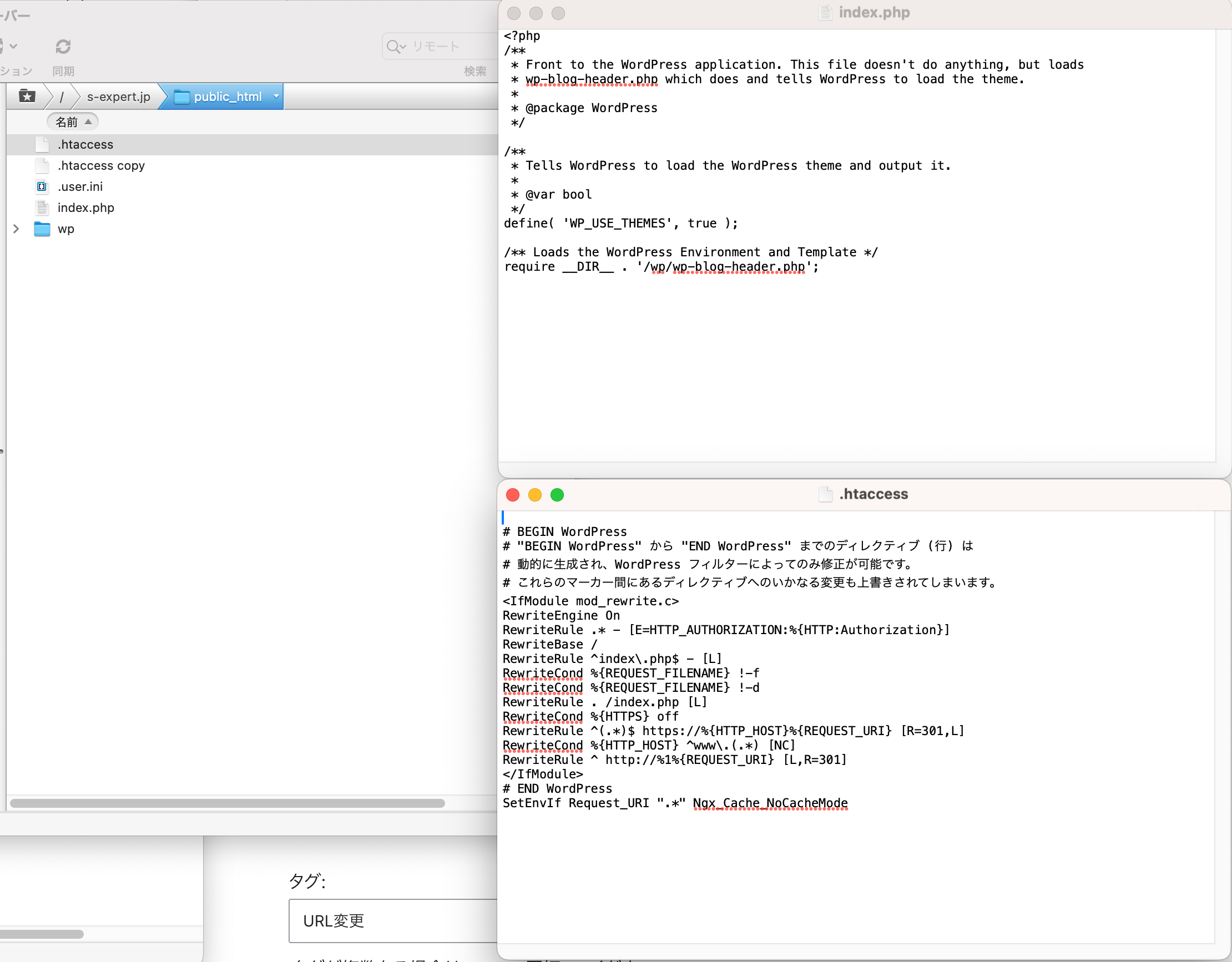Click the wp folder icon
The width and height of the screenshot is (1232, 962).
pyautogui.click(x=42, y=229)
